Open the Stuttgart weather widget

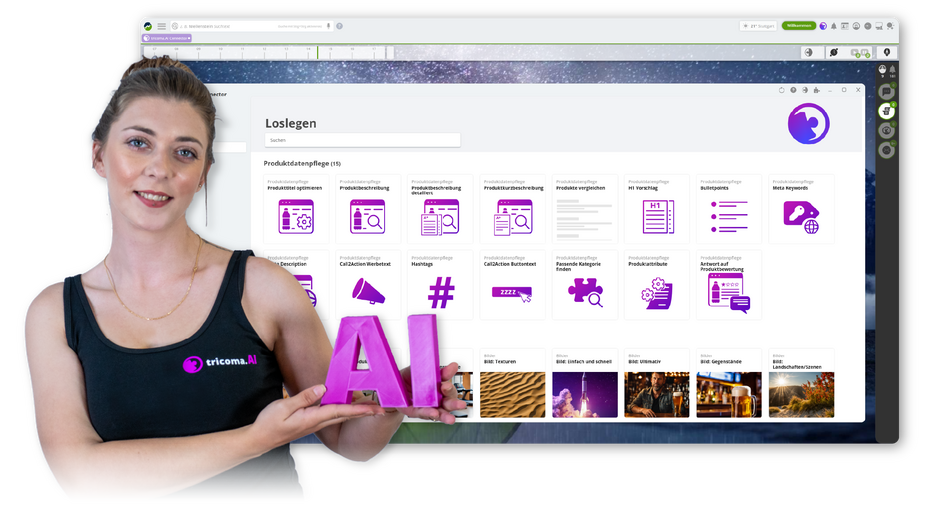click(x=759, y=26)
